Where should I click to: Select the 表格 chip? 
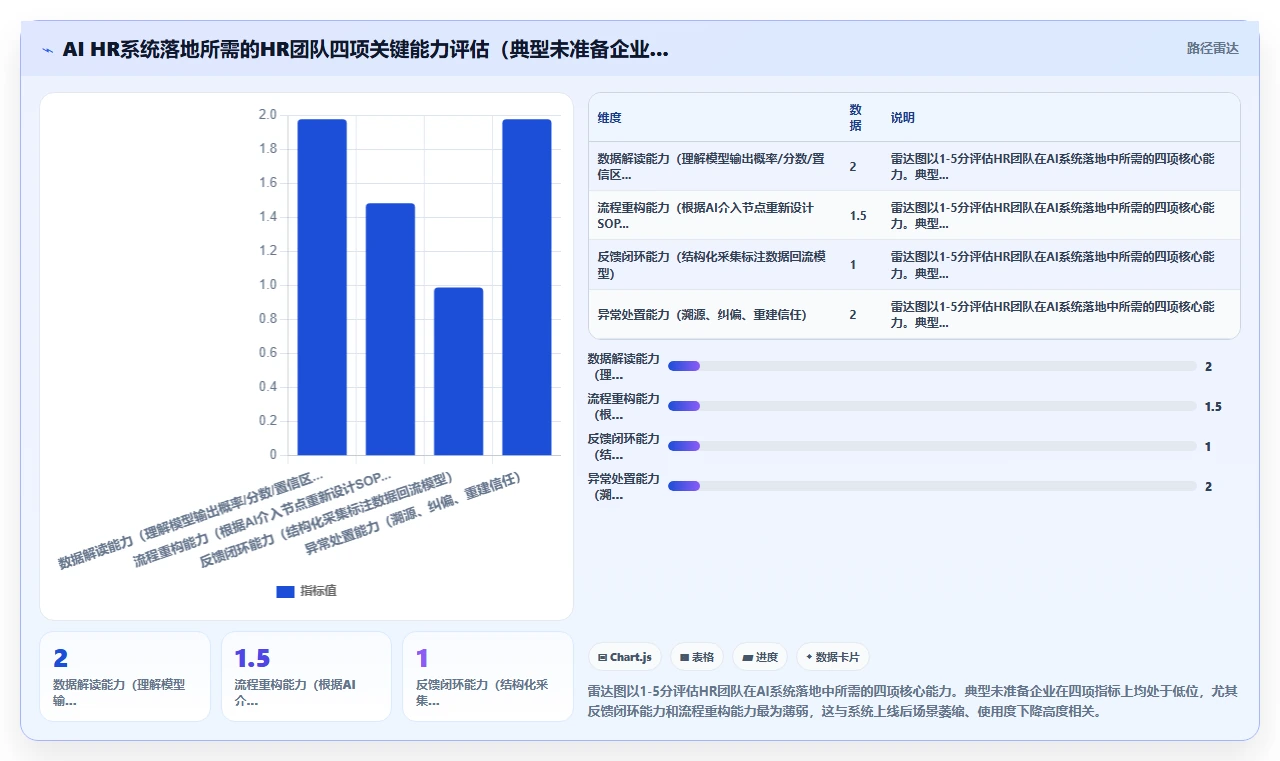(697, 657)
